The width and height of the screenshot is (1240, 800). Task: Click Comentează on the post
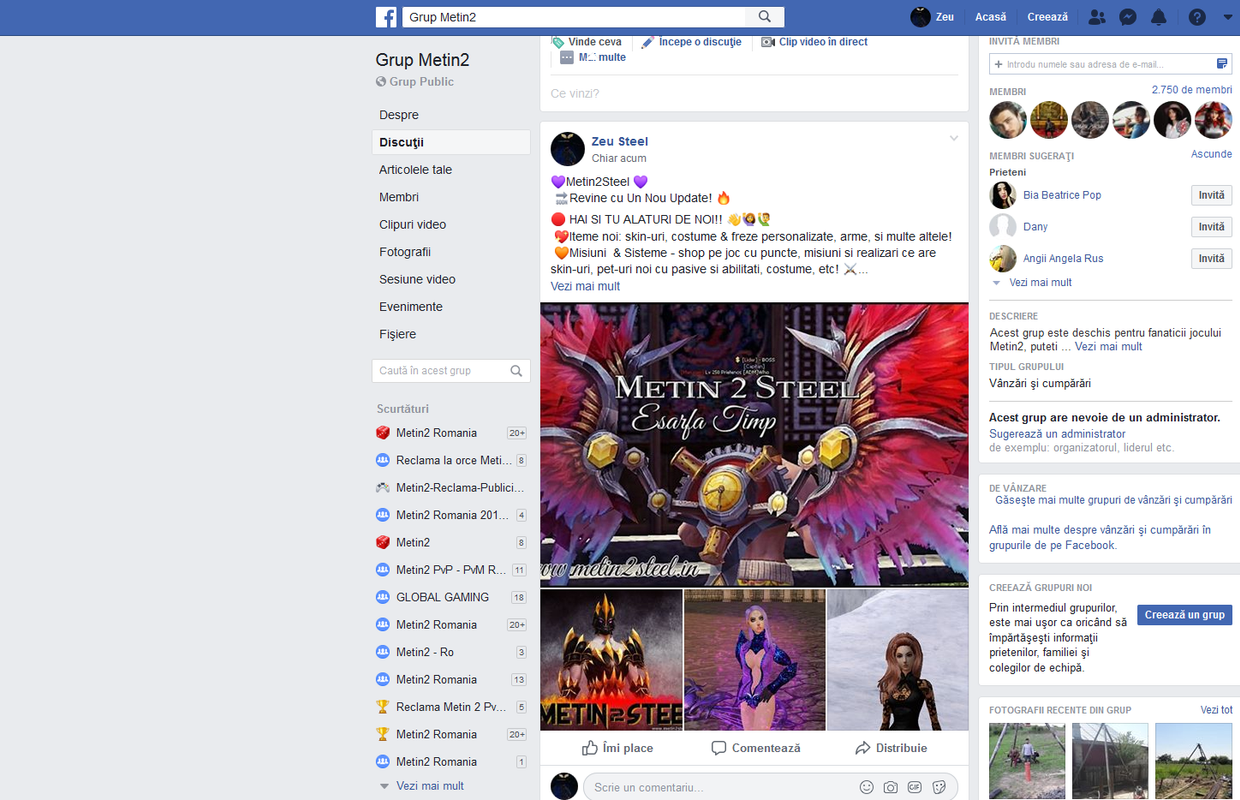pyautogui.click(x=756, y=748)
